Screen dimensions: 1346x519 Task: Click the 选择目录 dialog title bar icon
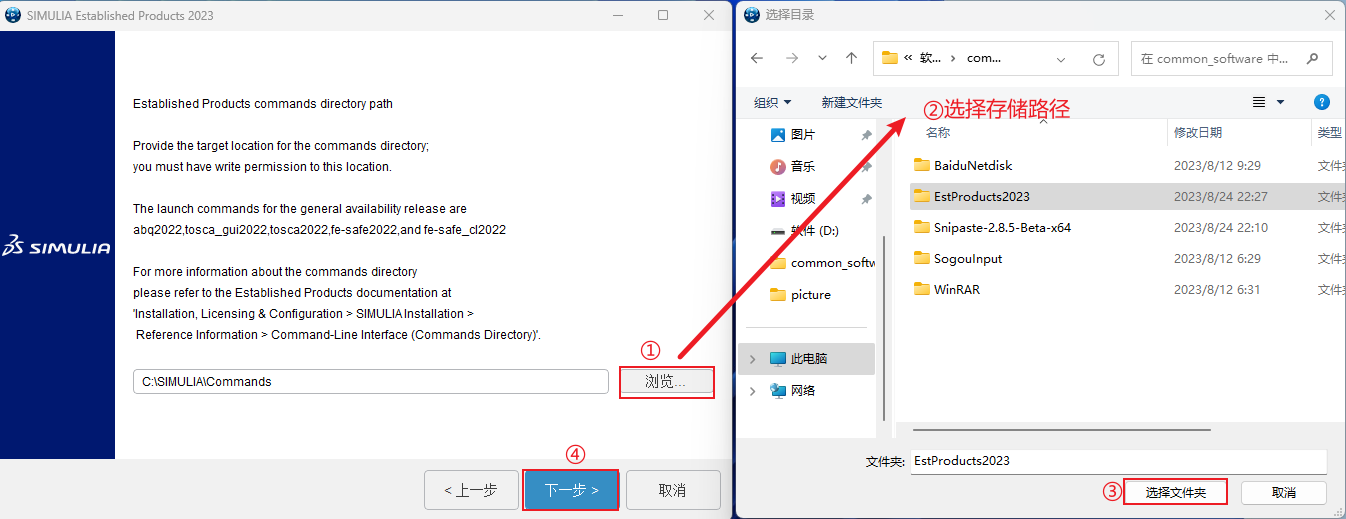point(750,14)
